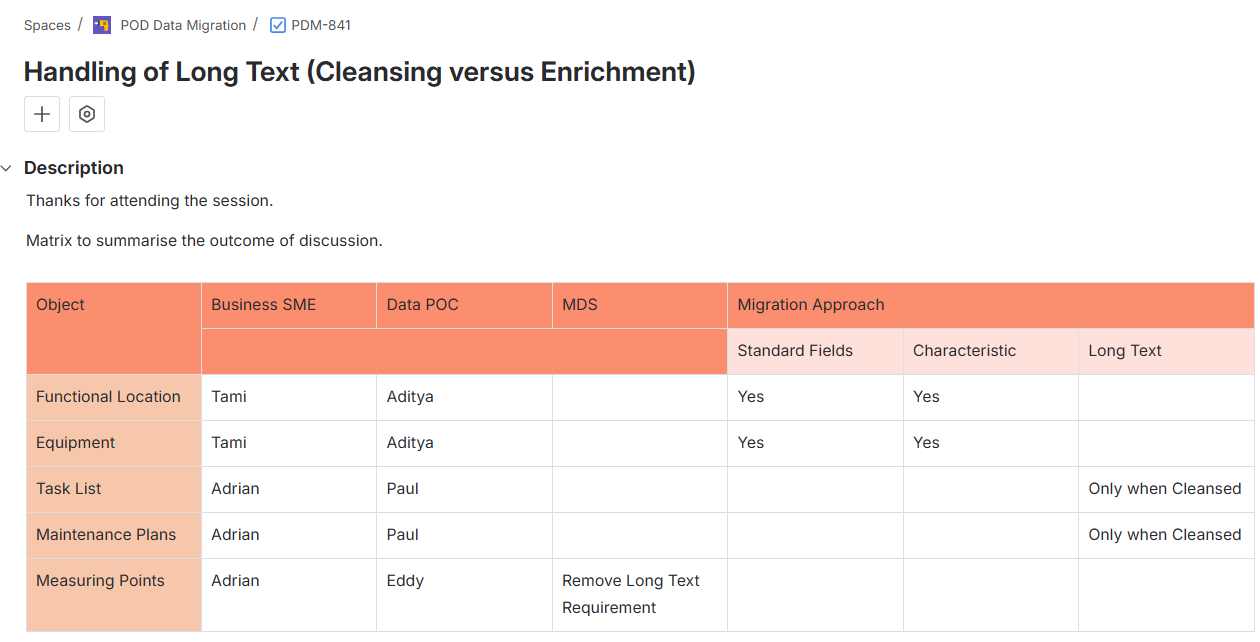Click the Eddy data POC cell
Viewport: 1260px width, 642px height.
coord(405,581)
